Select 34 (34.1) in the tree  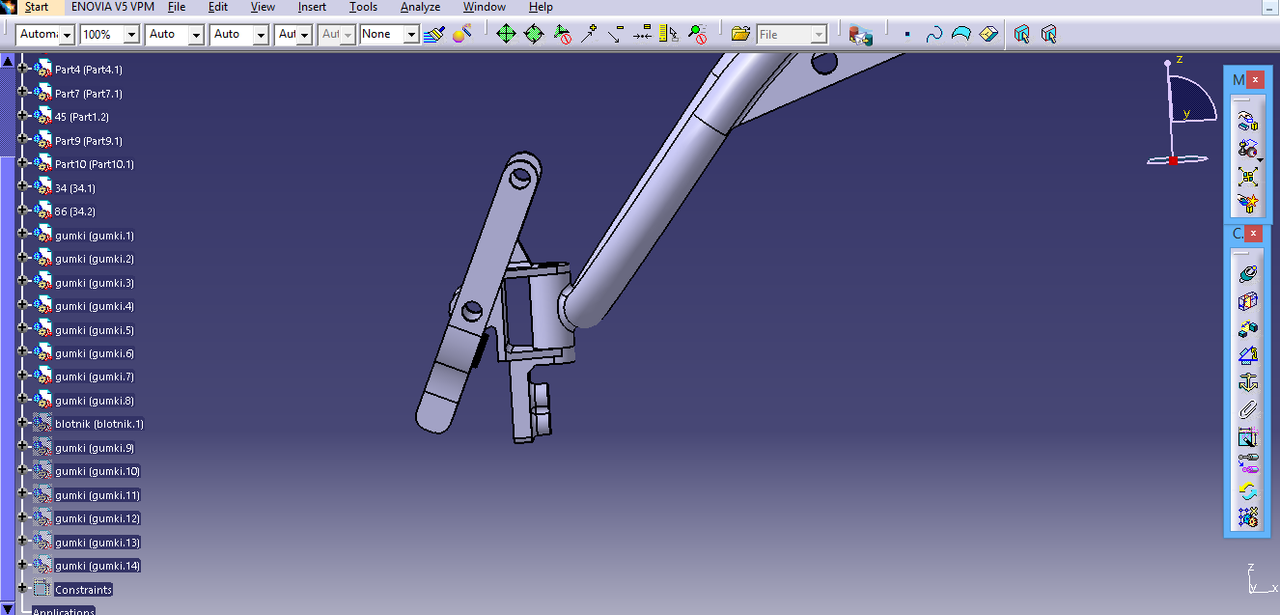pos(75,188)
